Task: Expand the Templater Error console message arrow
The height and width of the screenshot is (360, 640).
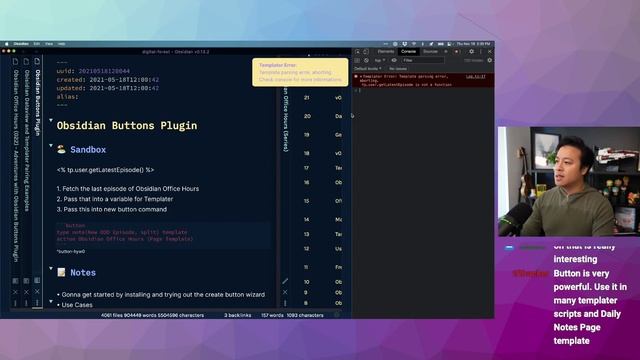Action: (360, 76)
